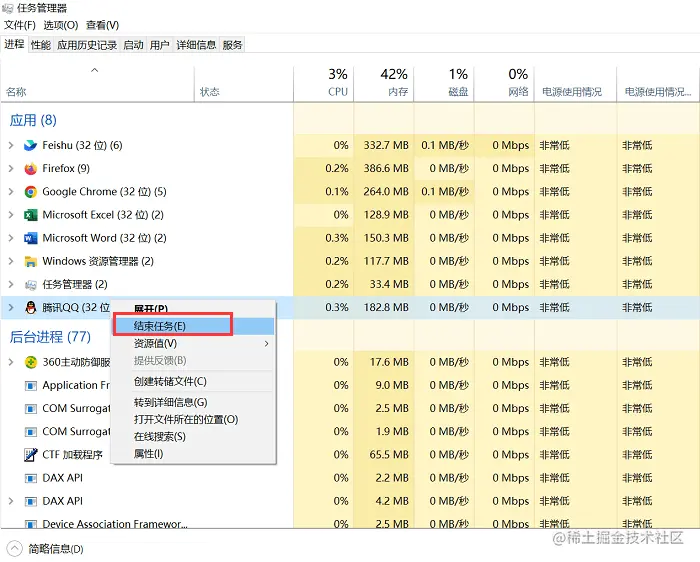Click 腾讯QQ memory value 182.8 MB
The image size is (700, 562).
click(x=386, y=308)
